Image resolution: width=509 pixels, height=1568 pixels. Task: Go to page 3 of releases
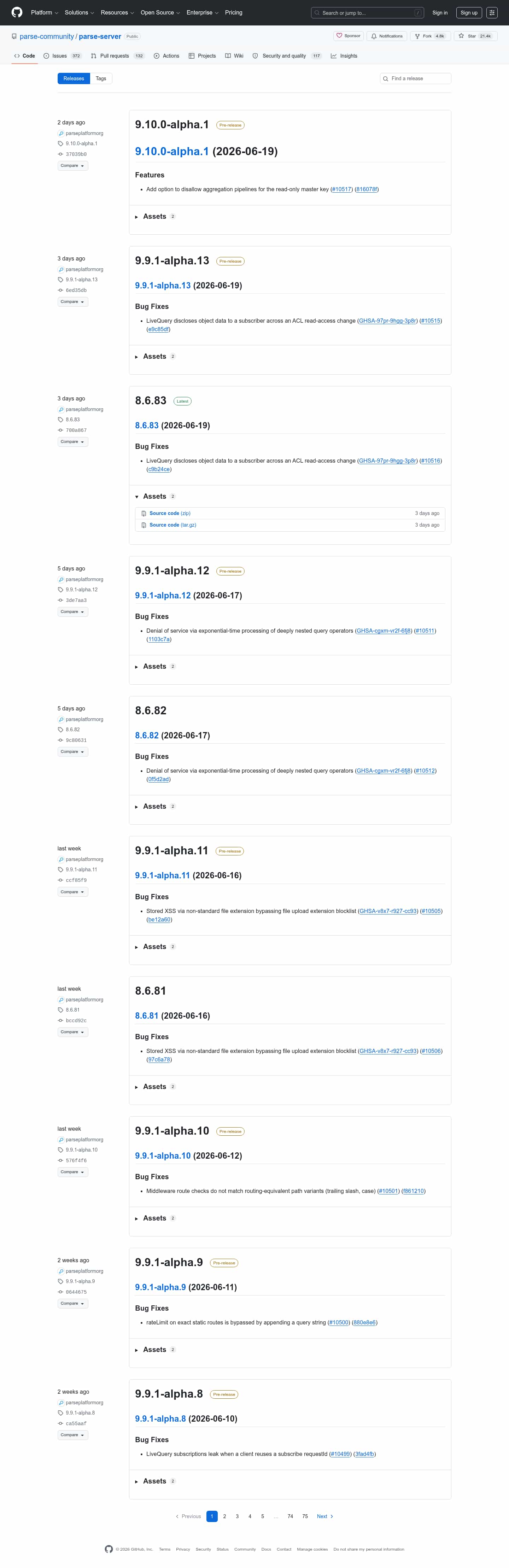tap(238, 1516)
